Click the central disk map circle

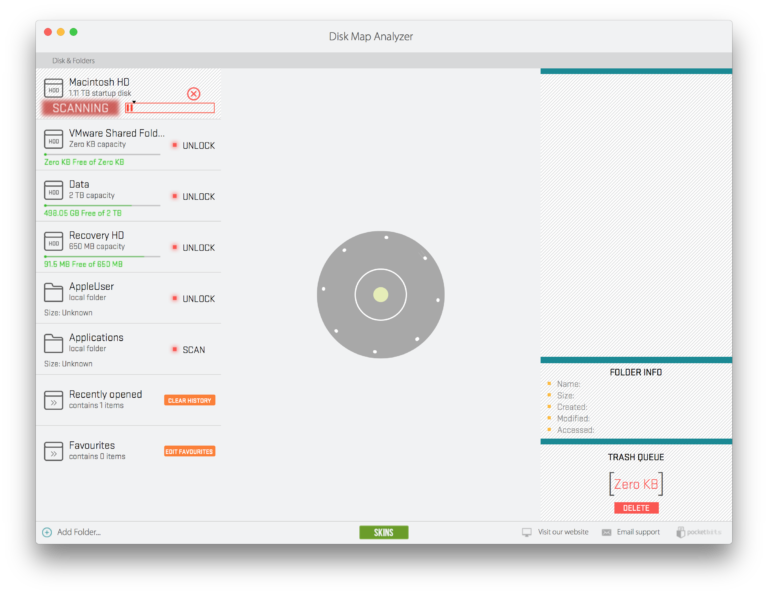(381, 294)
